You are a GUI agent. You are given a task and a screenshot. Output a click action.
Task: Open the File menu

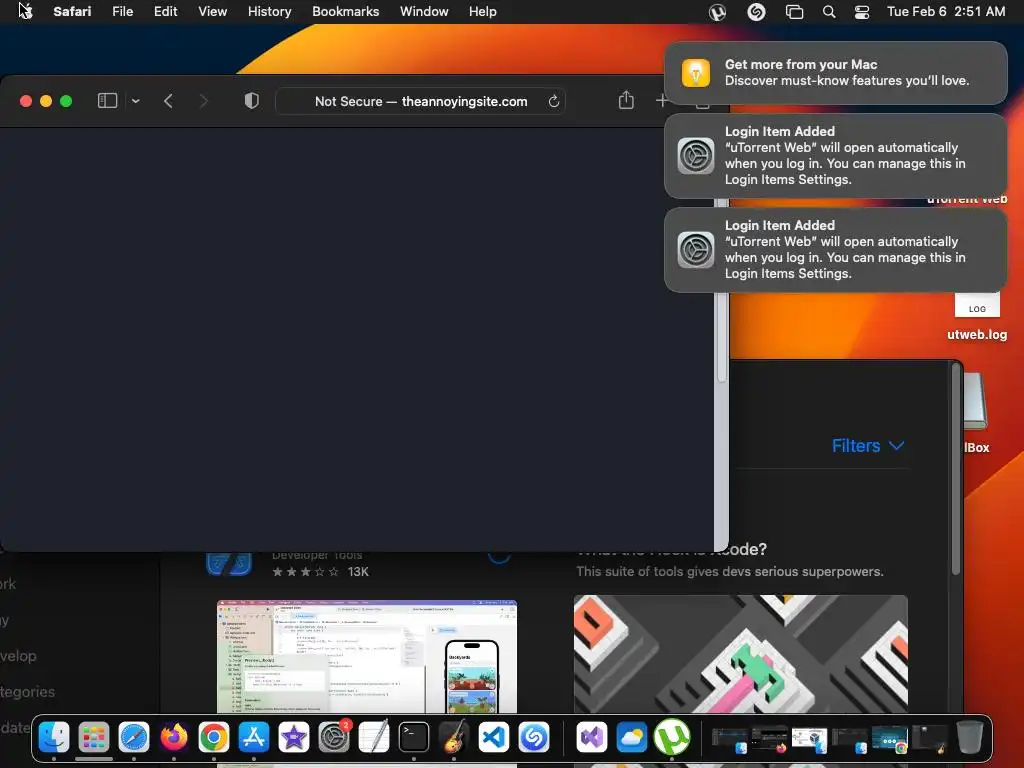122,12
